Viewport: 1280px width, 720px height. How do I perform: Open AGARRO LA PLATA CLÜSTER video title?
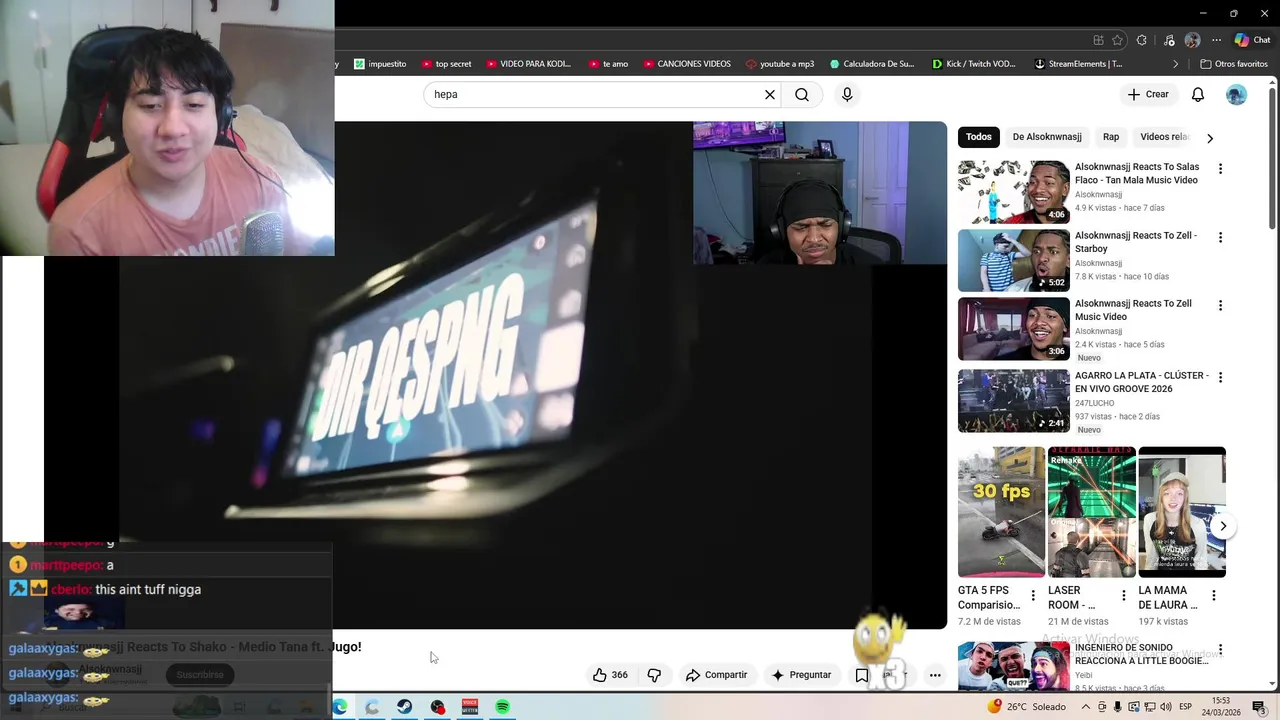tap(1142, 382)
